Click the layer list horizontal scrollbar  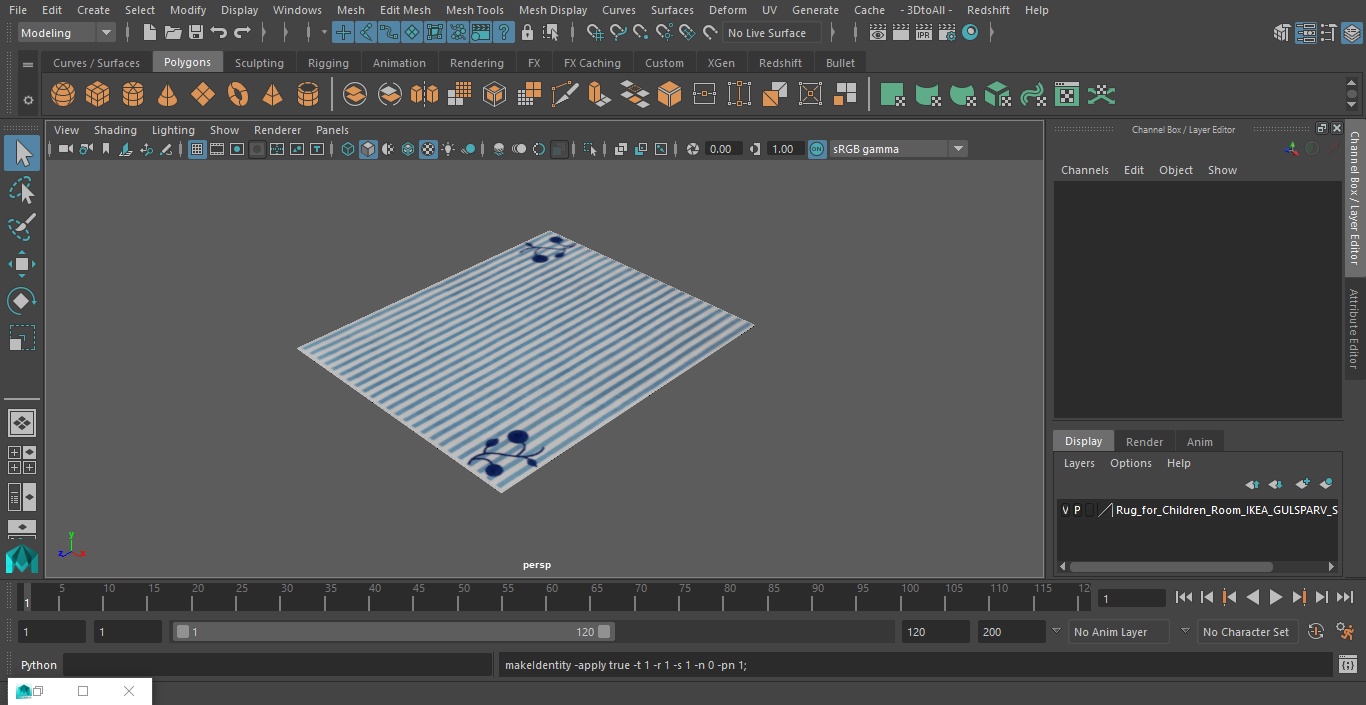(x=1171, y=566)
